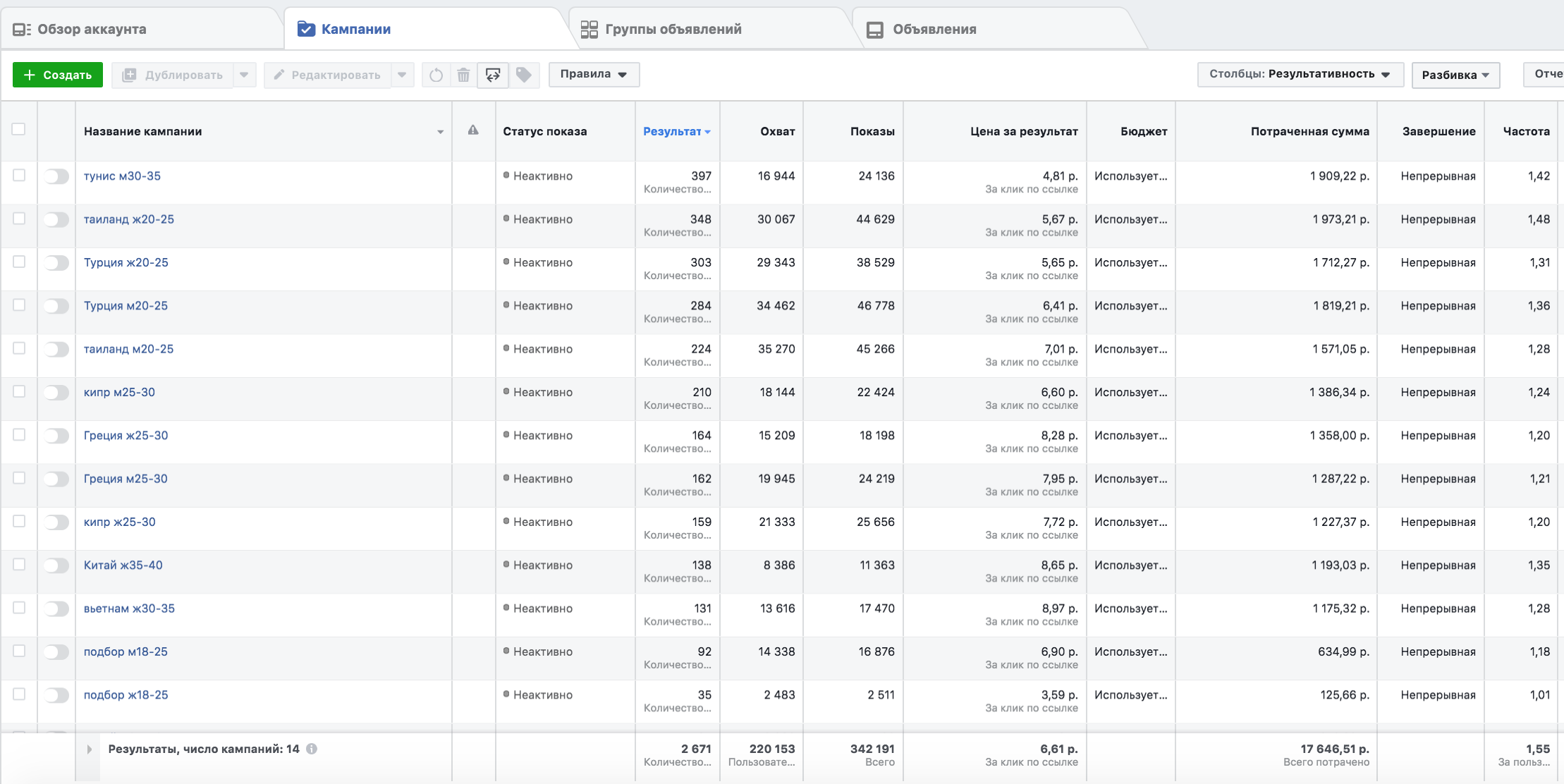Viewport: 1564px width, 784px height.
Task: Expand the results summary row arrow
Action: click(x=90, y=749)
